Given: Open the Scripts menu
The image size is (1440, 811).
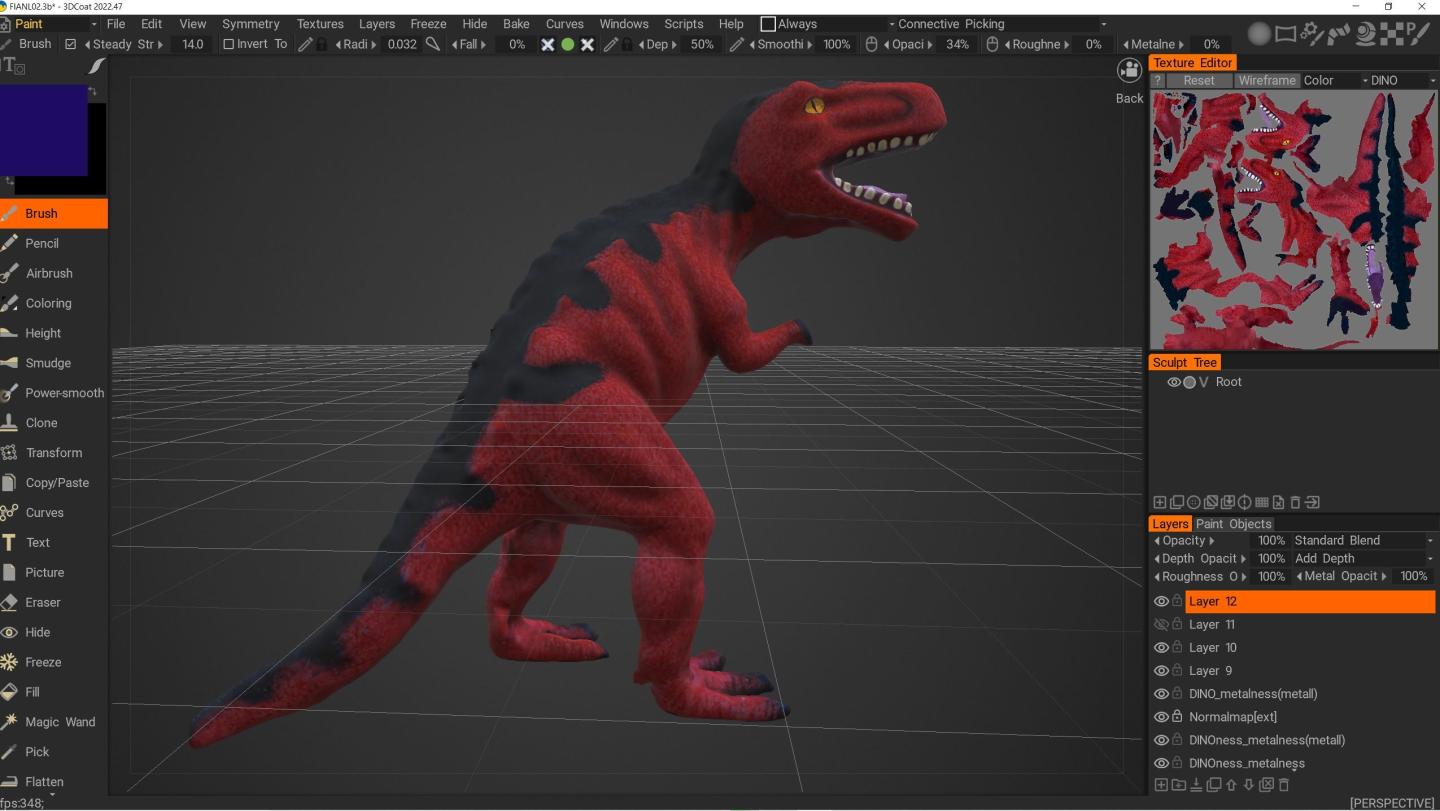Looking at the screenshot, I should [684, 24].
